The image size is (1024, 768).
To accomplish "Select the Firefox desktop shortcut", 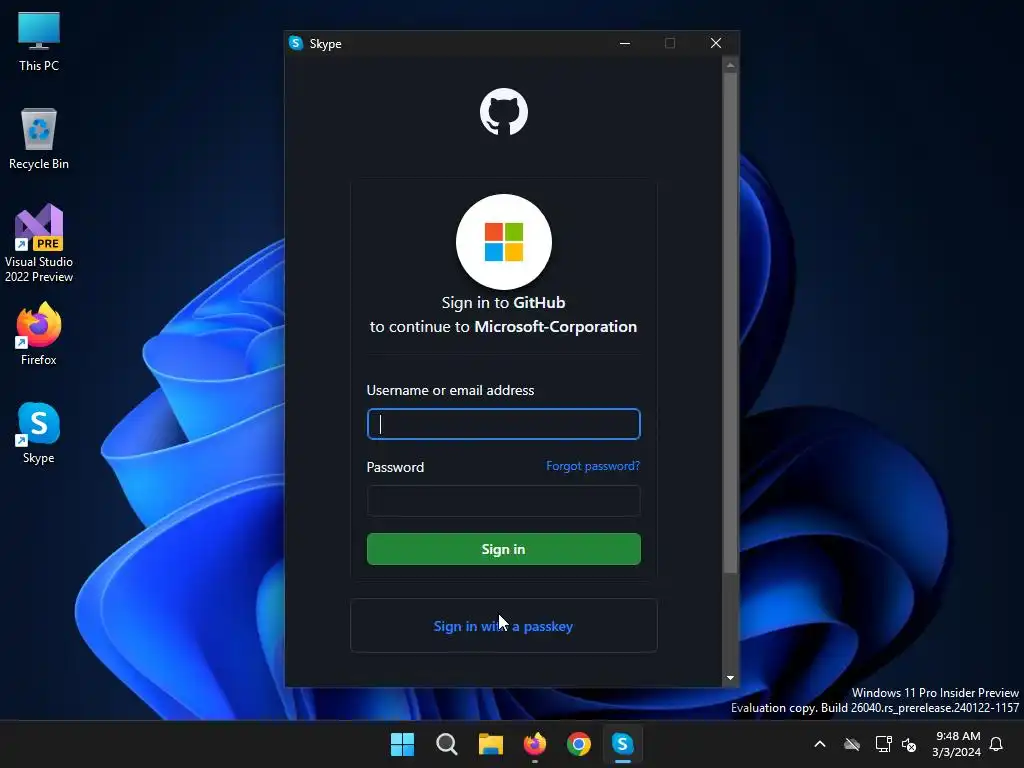I will pyautogui.click(x=39, y=334).
